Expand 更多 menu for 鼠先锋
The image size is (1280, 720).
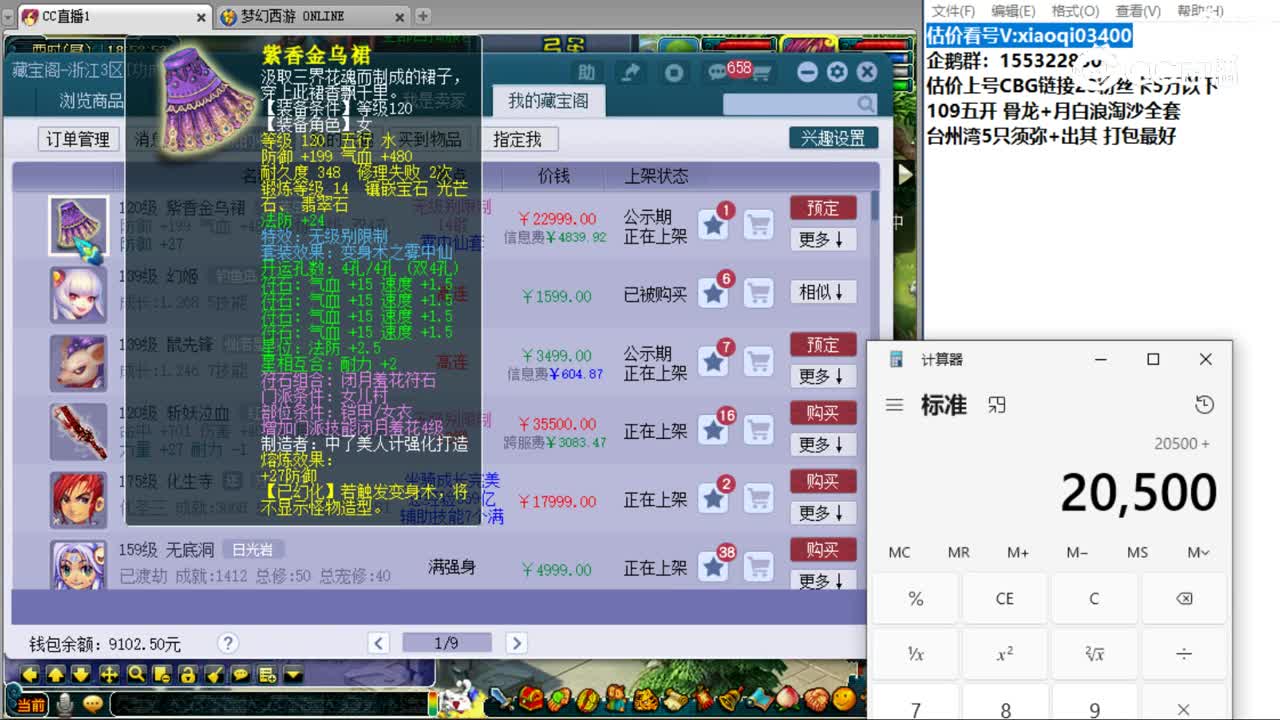pos(822,376)
